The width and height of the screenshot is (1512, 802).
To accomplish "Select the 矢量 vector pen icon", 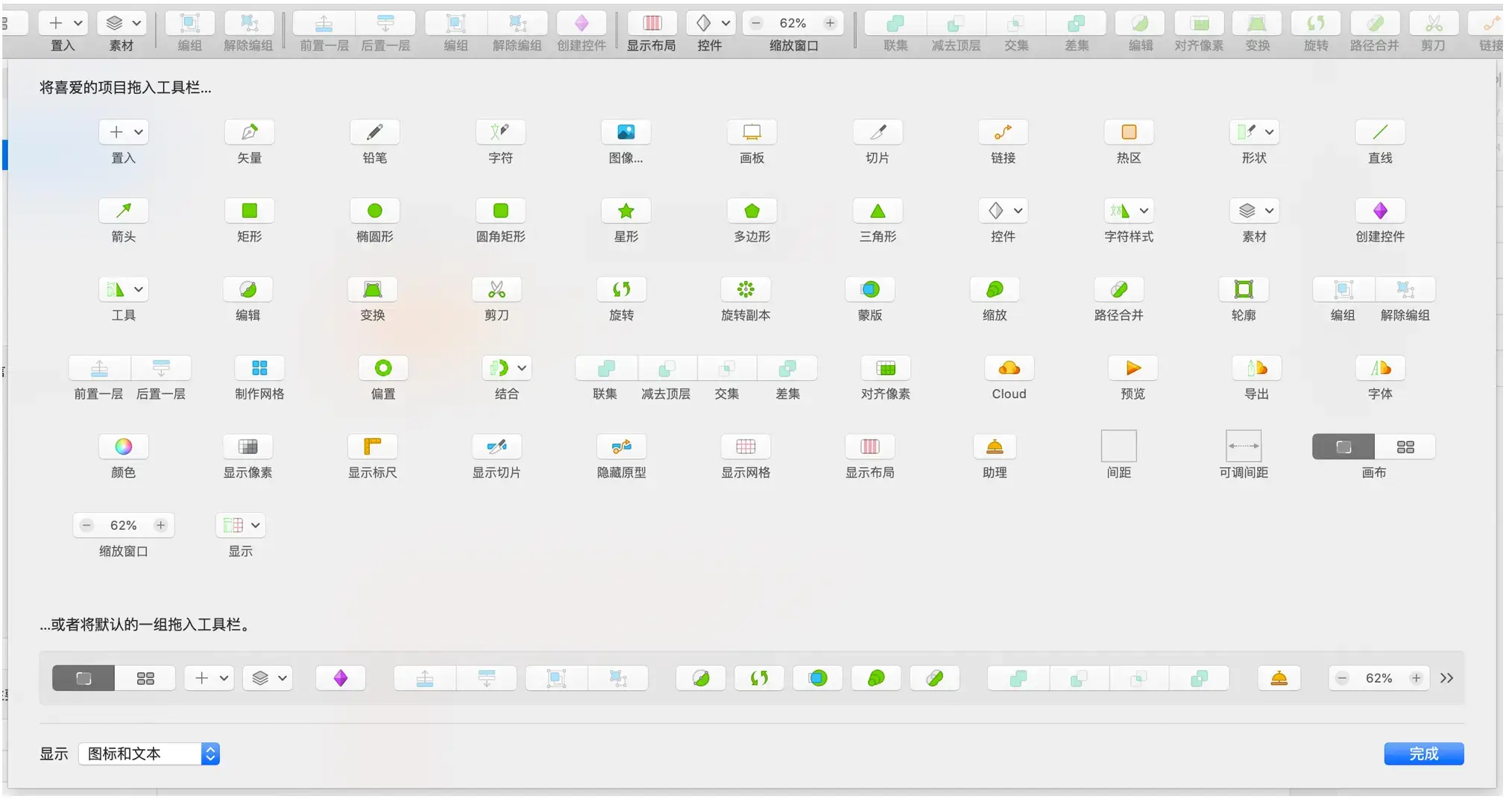I will click(x=249, y=132).
